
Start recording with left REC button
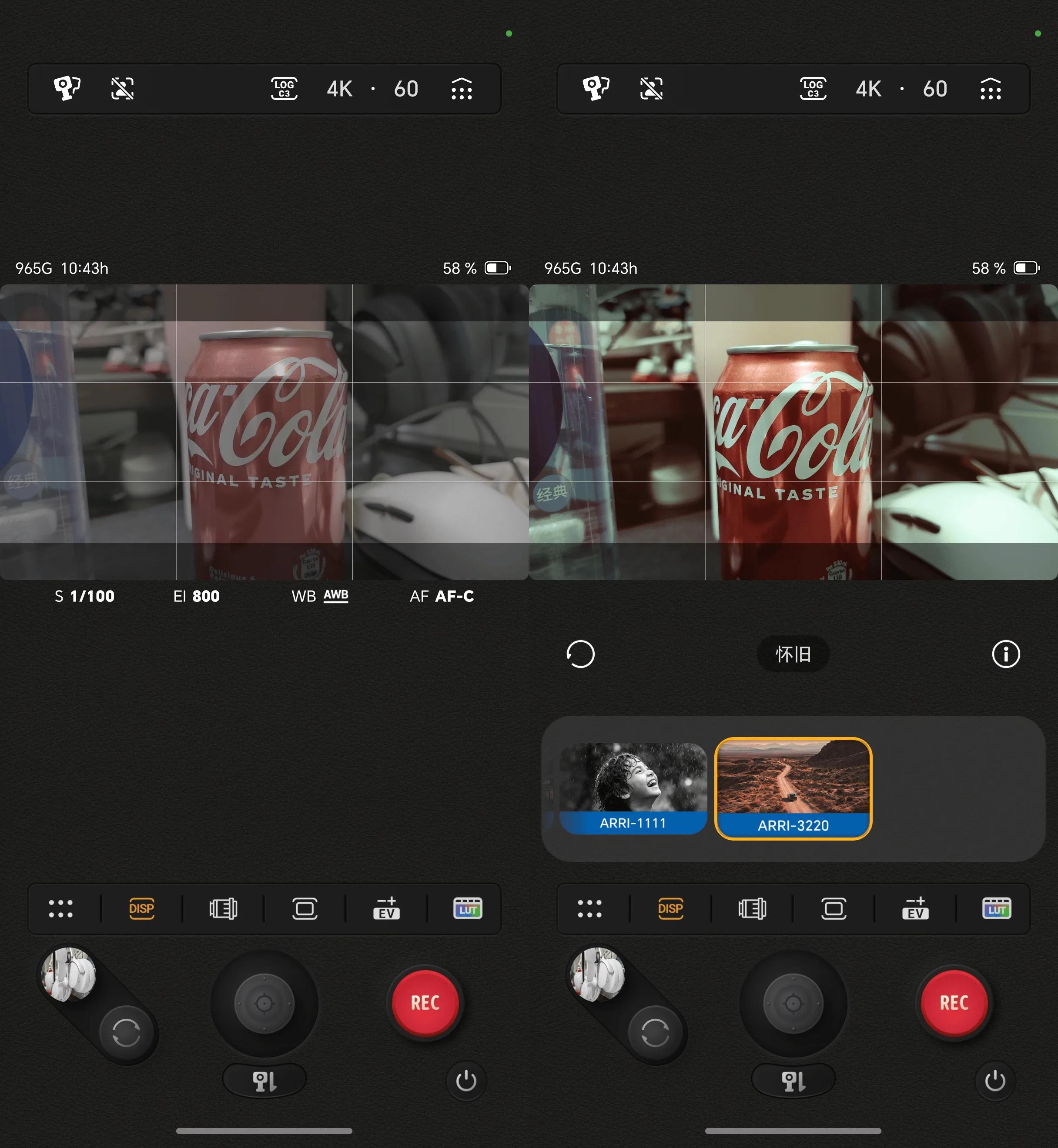click(425, 1003)
